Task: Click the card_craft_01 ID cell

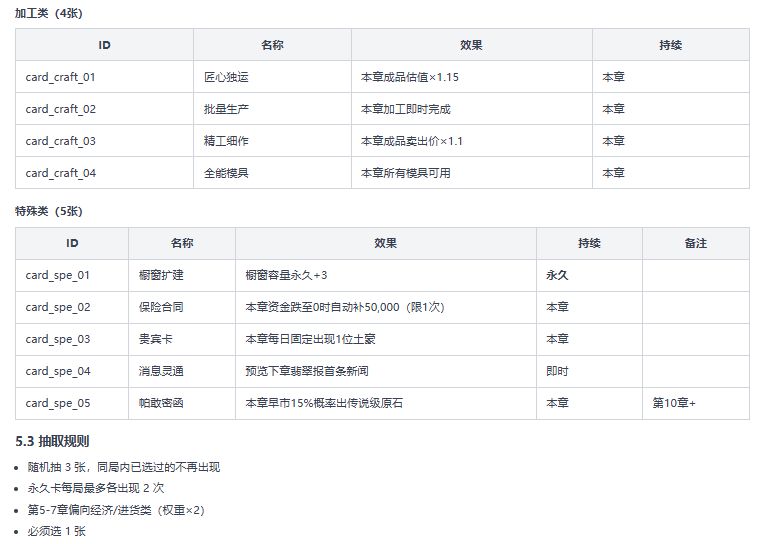Action: pos(104,77)
